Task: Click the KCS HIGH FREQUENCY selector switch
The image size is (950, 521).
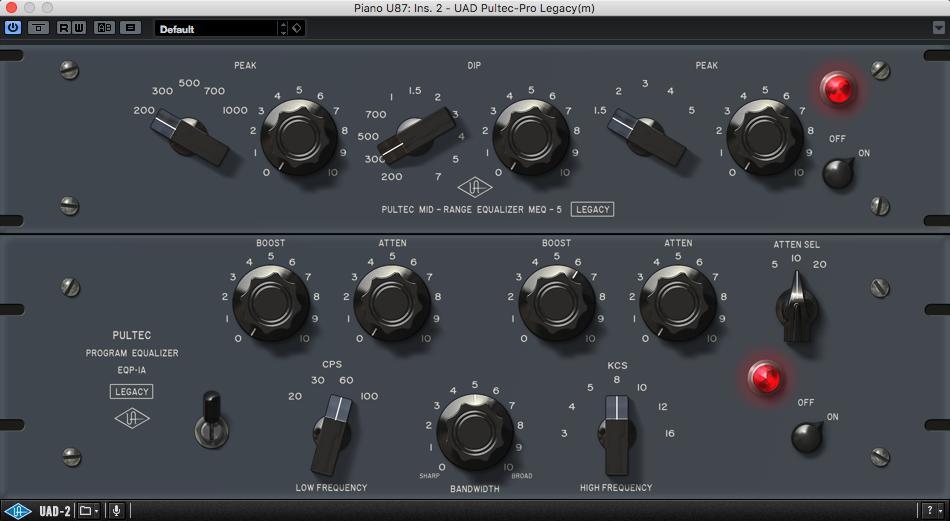Action: (x=616, y=435)
